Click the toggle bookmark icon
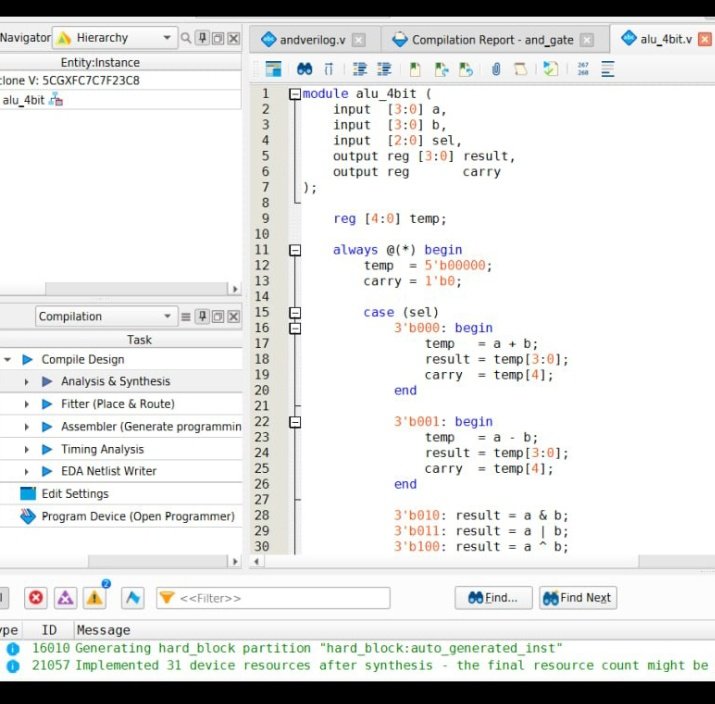Viewport: 715px width, 704px height. [x=415, y=69]
